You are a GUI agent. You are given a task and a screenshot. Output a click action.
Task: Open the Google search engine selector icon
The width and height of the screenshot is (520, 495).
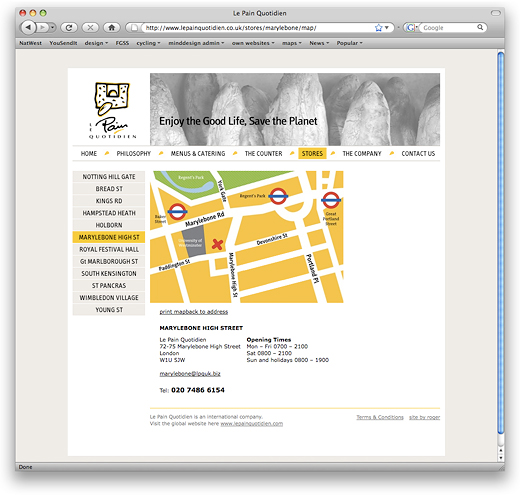411,28
